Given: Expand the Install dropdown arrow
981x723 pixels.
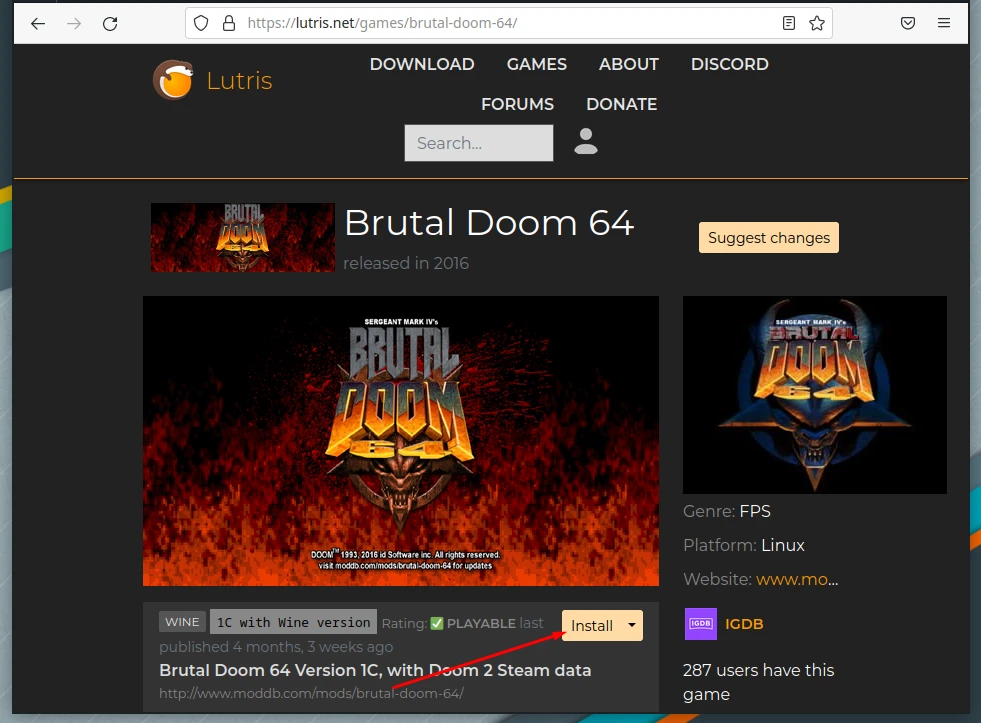Looking at the screenshot, I should pos(632,625).
